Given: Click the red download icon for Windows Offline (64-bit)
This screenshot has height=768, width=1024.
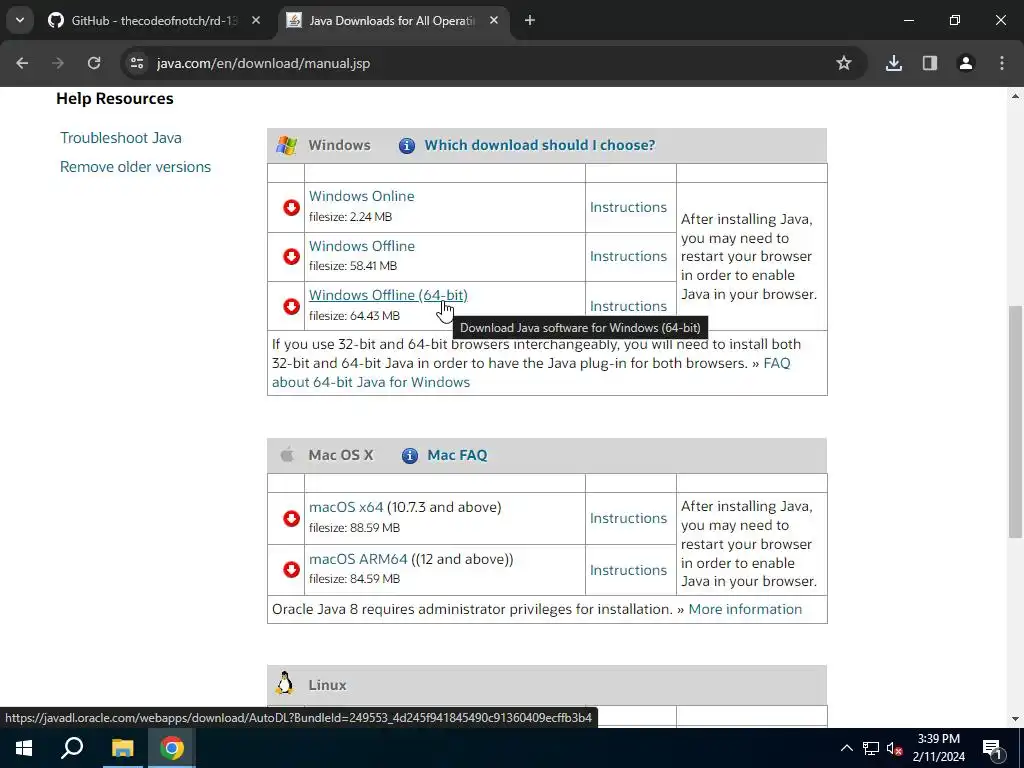Looking at the screenshot, I should (x=291, y=306).
